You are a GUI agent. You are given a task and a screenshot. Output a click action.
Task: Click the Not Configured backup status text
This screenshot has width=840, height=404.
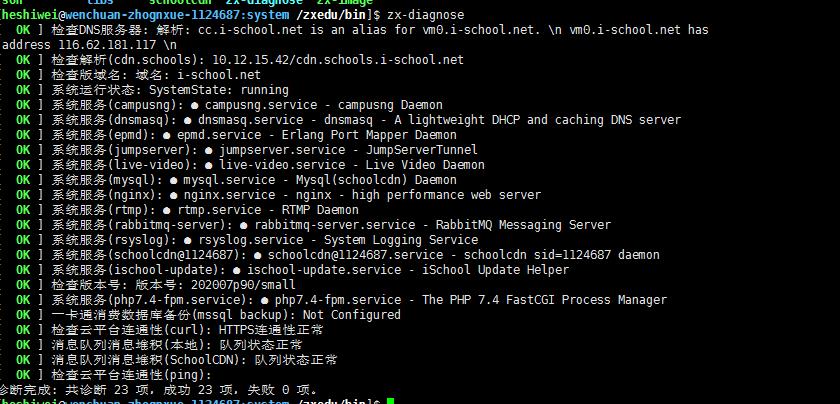point(323,315)
